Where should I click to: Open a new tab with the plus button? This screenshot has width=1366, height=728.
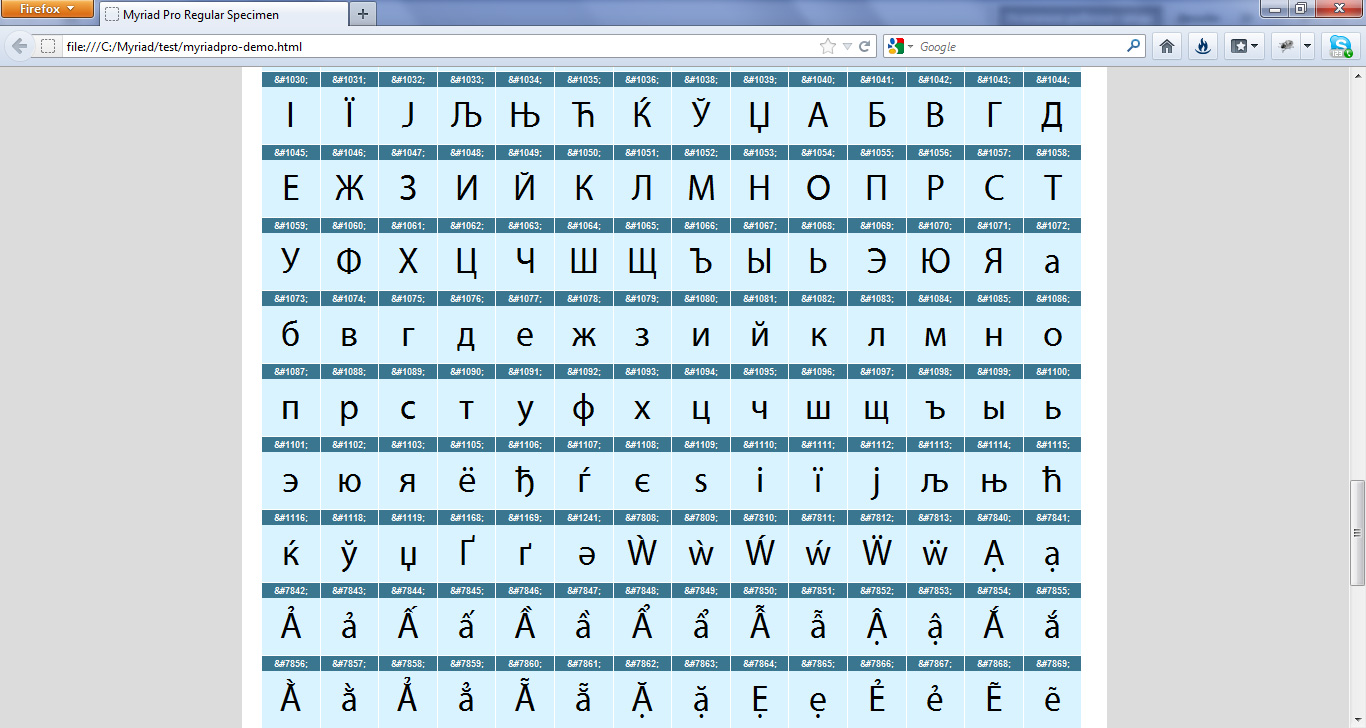click(362, 14)
